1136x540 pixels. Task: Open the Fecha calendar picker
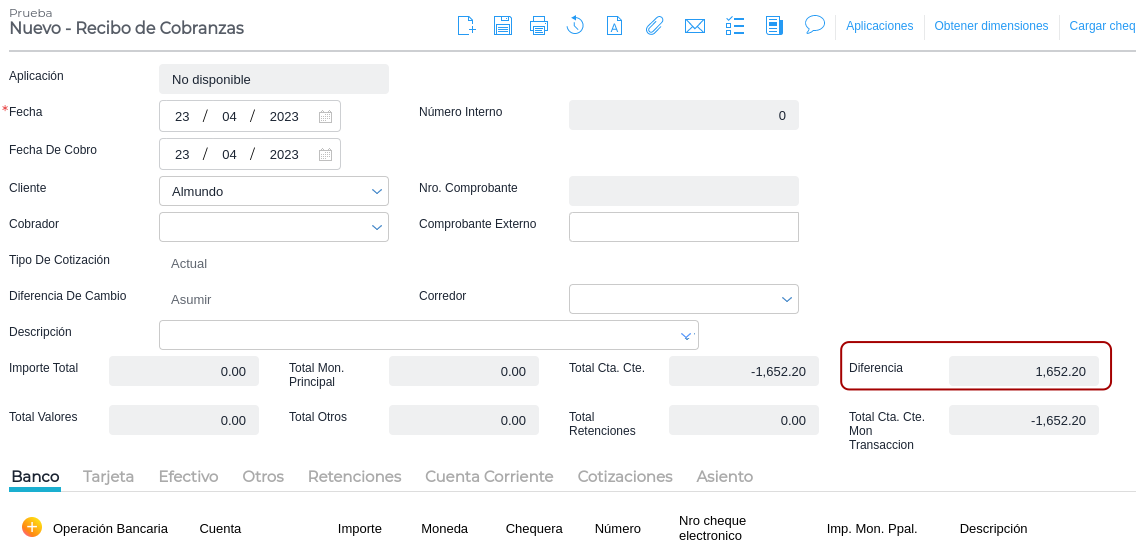325,116
